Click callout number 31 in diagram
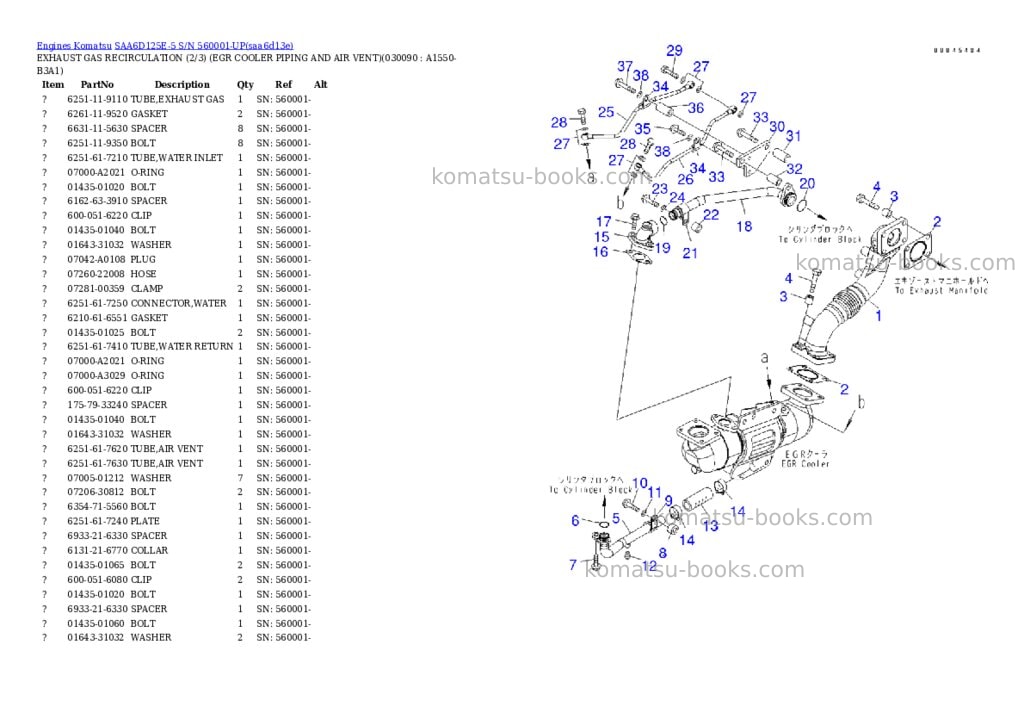 pyautogui.click(x=793, y=136)
